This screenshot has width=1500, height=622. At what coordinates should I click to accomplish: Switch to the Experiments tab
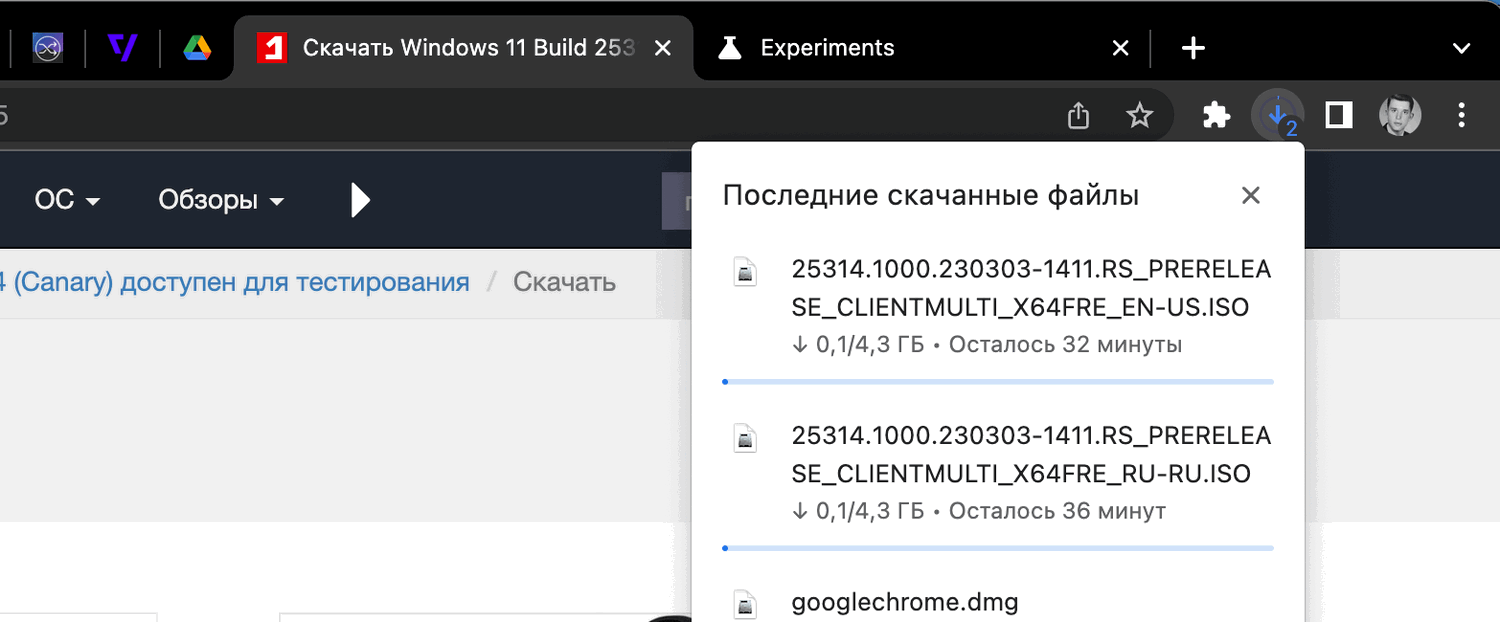coord(827,48)
